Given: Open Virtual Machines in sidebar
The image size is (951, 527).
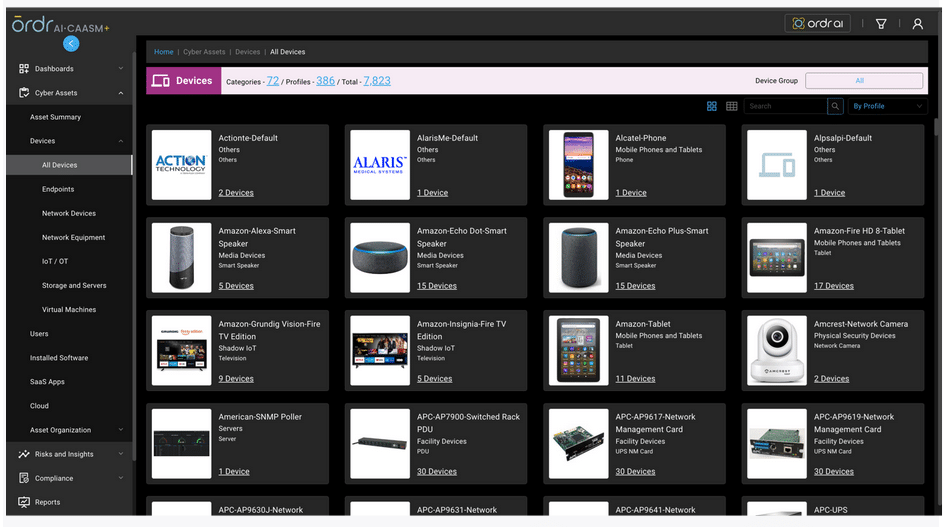Looking at the screenshot, I should (69, 310).
